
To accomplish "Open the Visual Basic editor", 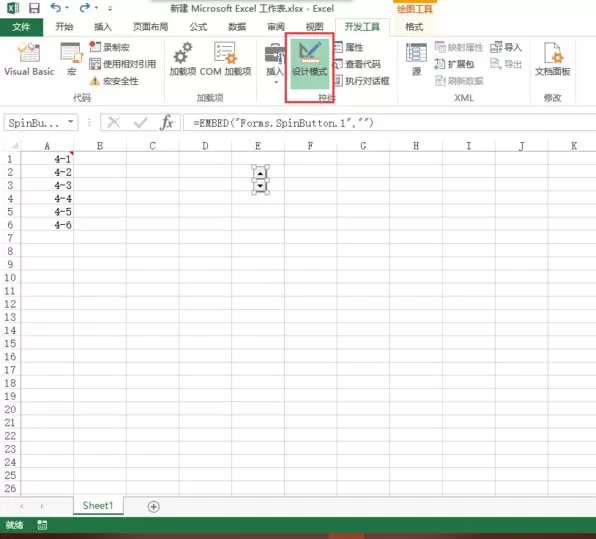I will tap(29, 59).
